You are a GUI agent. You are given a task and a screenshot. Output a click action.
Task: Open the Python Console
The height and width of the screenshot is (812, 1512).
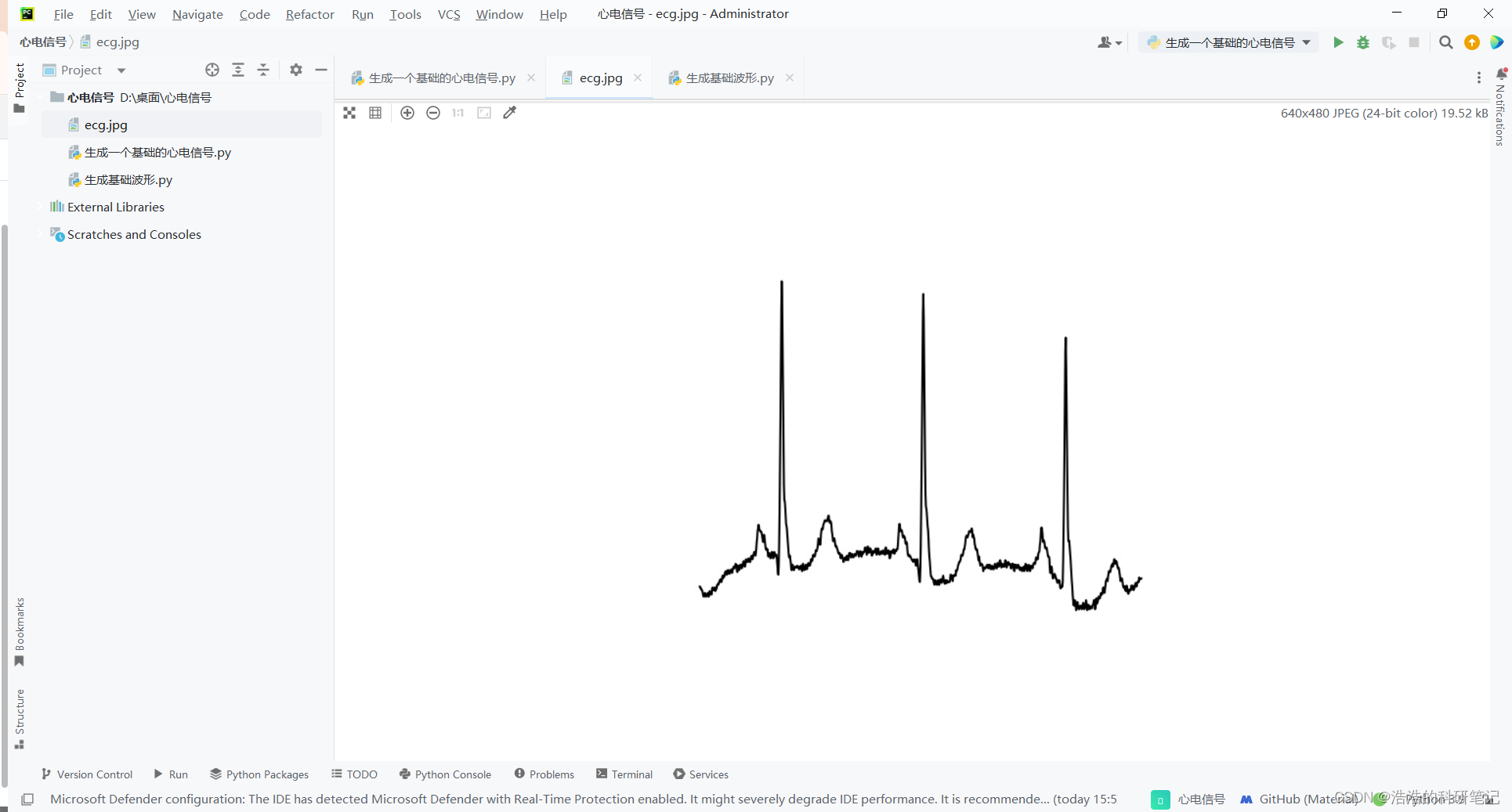click(445, 774)
